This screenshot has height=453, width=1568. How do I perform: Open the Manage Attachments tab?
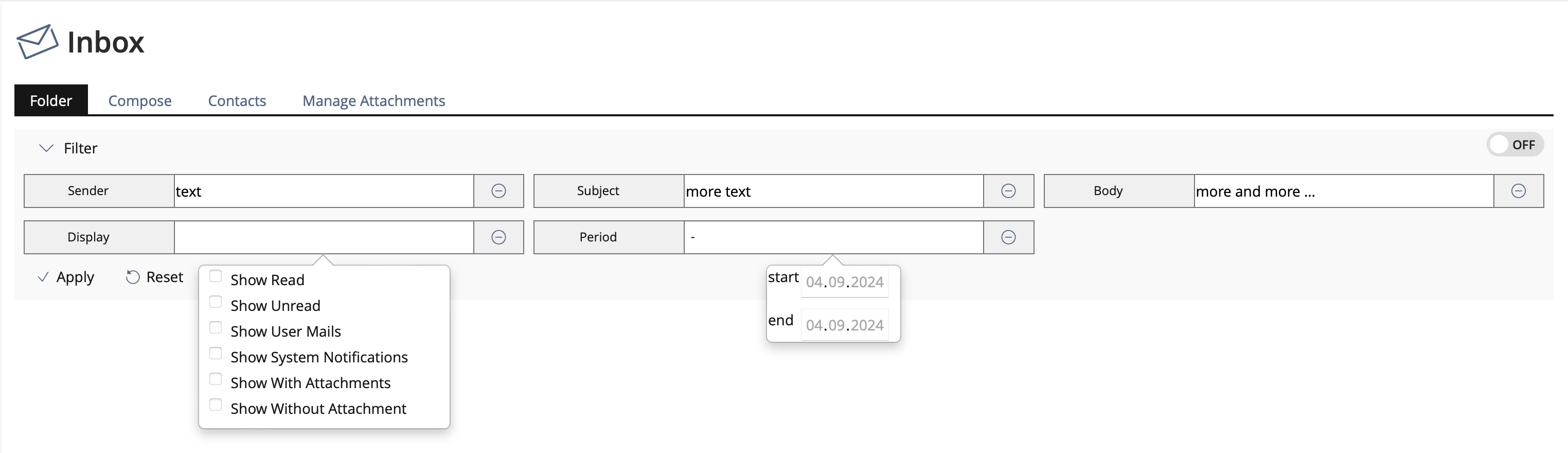[373, 100]
